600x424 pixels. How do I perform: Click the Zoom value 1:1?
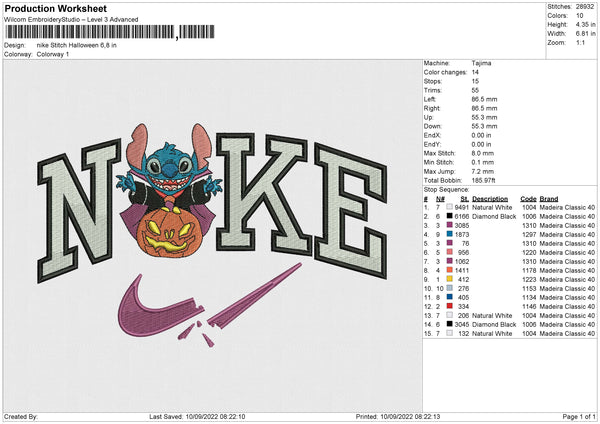(x=580, y=42)
